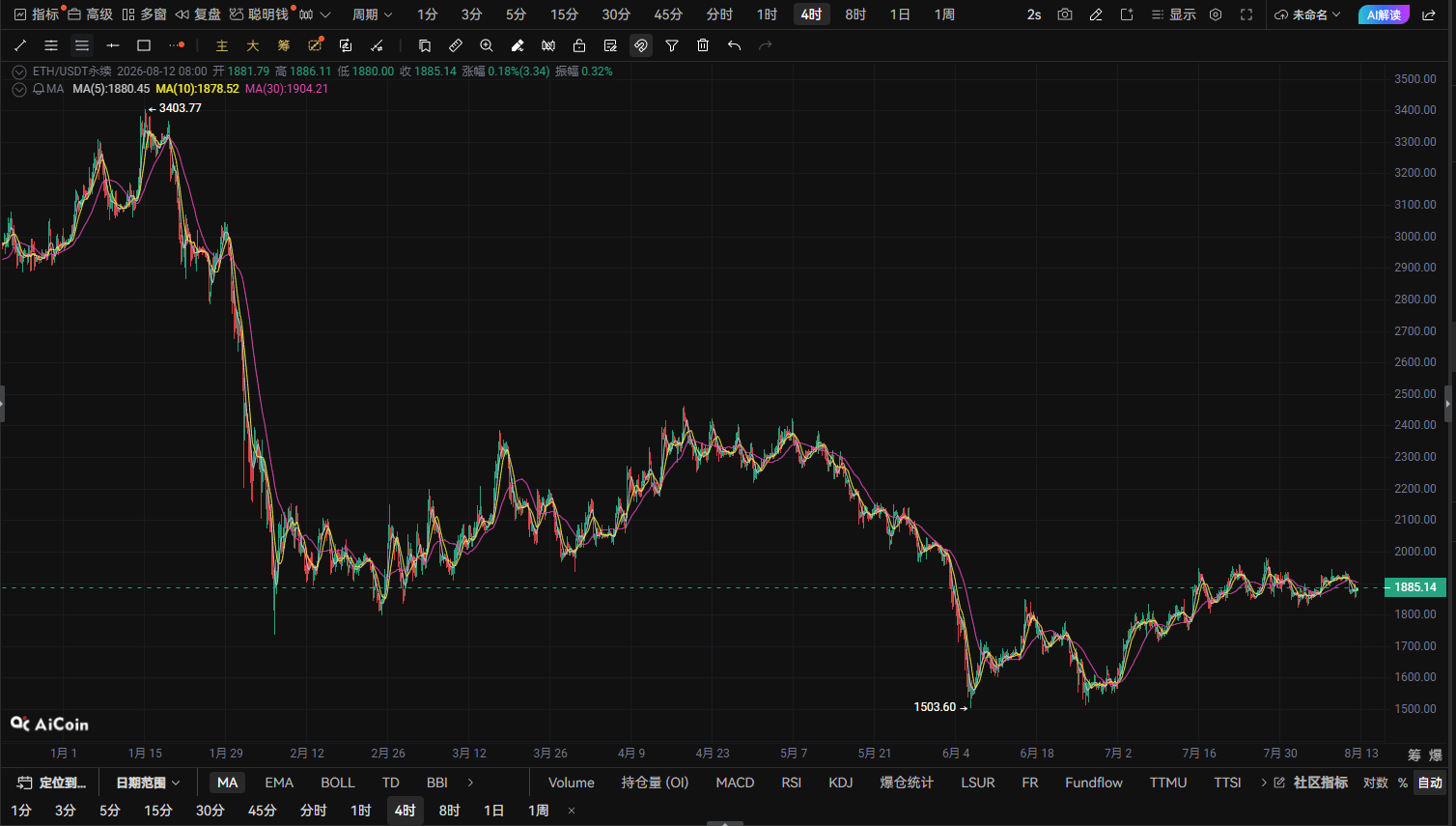Open the drawing filter funnel
The height and width of the screenshot is (826, 1456).
click(672, 45)
